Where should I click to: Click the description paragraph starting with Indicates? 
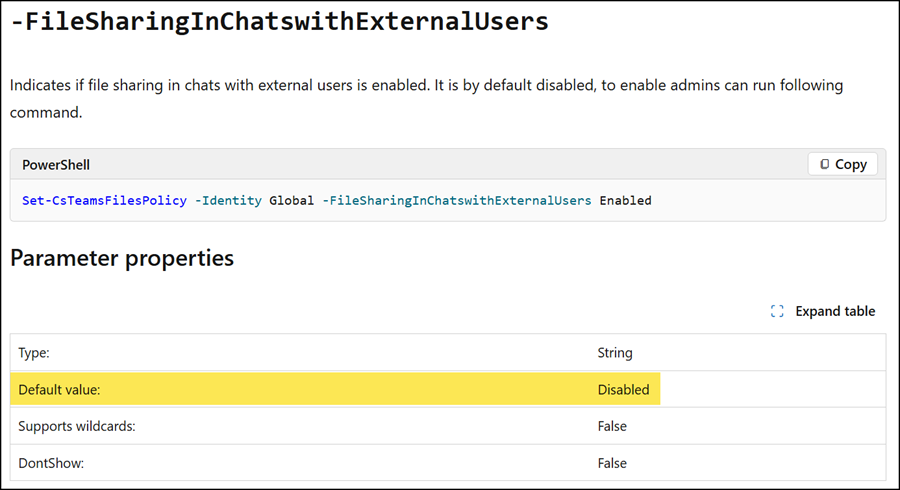pos(426,99)
